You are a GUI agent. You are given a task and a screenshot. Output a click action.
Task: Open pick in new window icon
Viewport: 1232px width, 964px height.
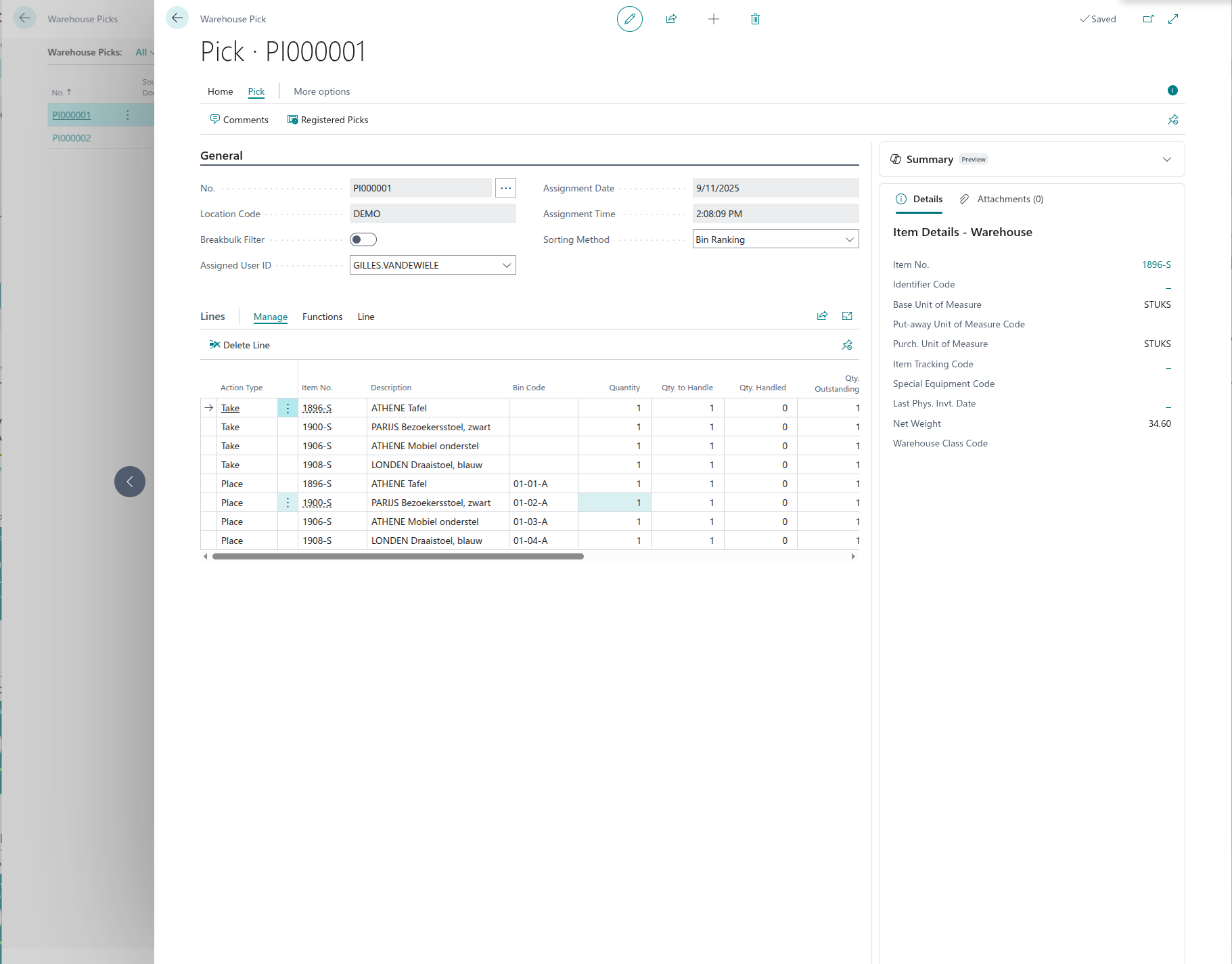coord(1148,19)
